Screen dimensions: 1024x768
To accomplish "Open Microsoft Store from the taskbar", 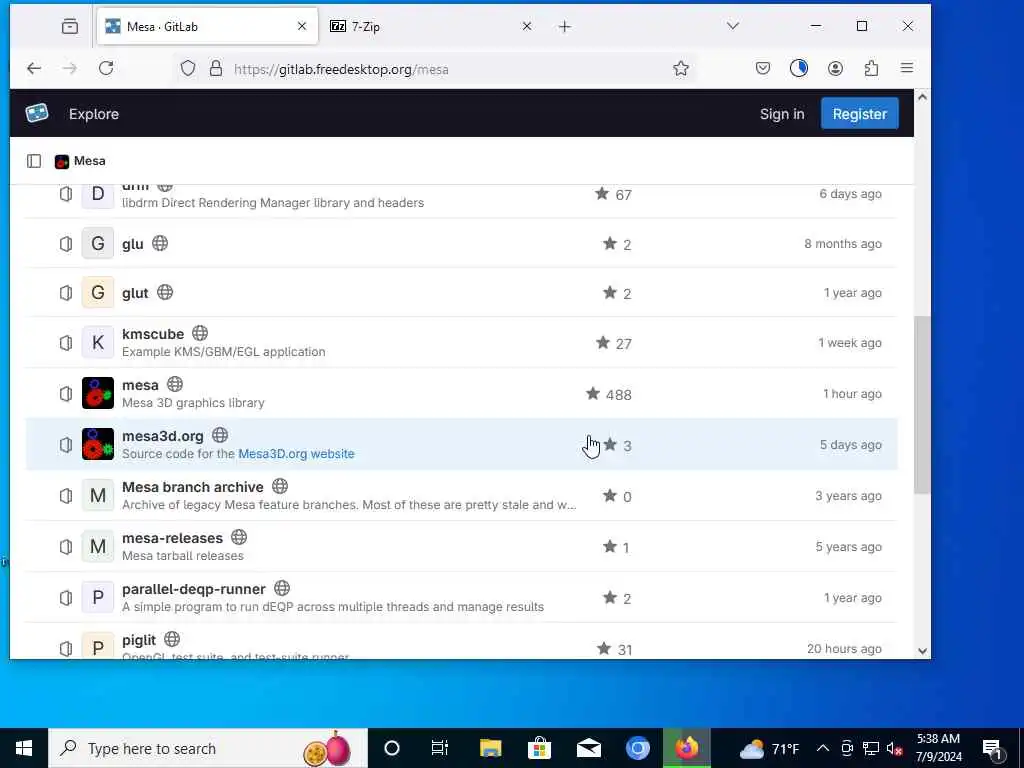I will [539, 748].
